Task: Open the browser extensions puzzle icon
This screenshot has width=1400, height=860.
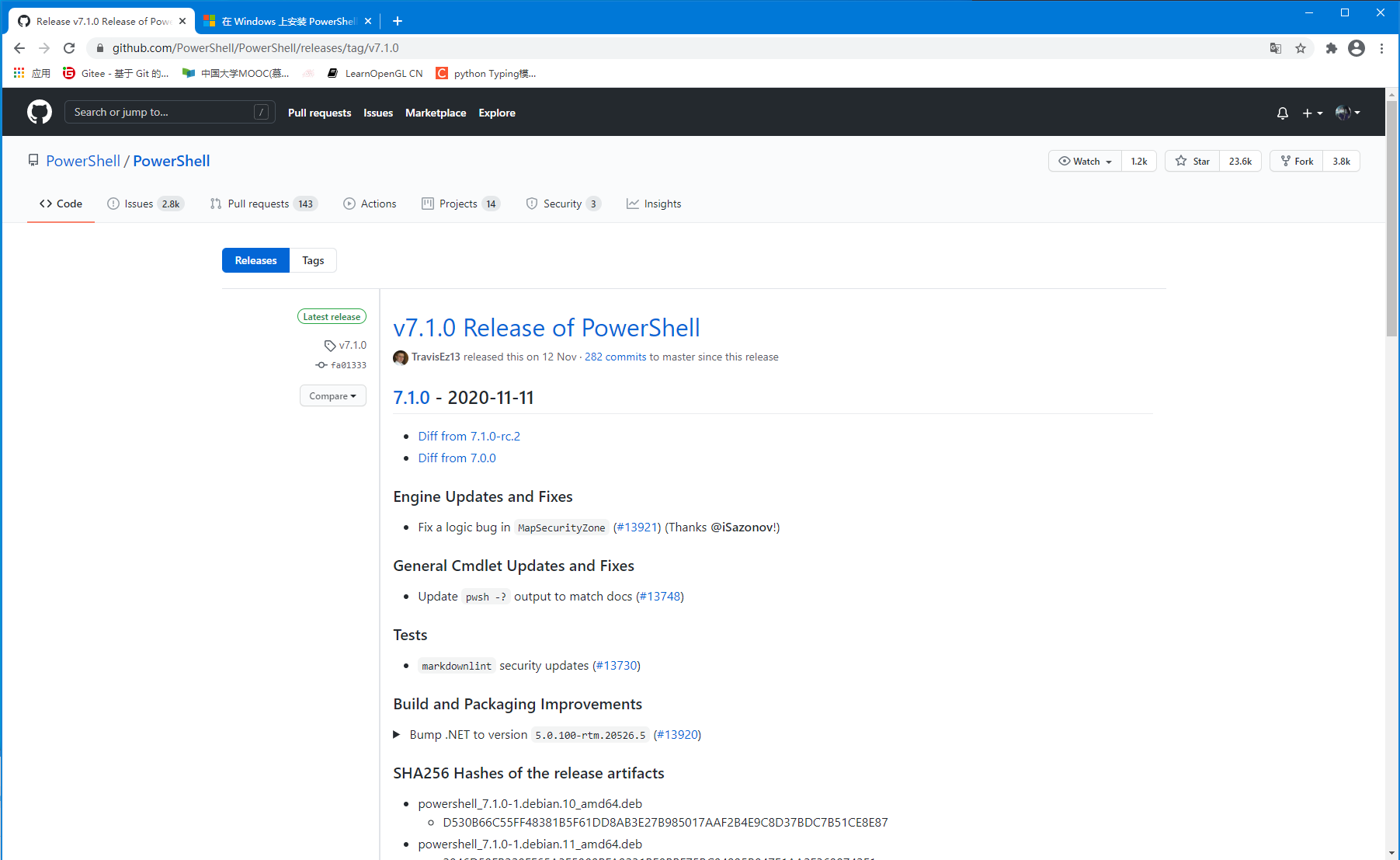Action: [x=1332, y=48]
